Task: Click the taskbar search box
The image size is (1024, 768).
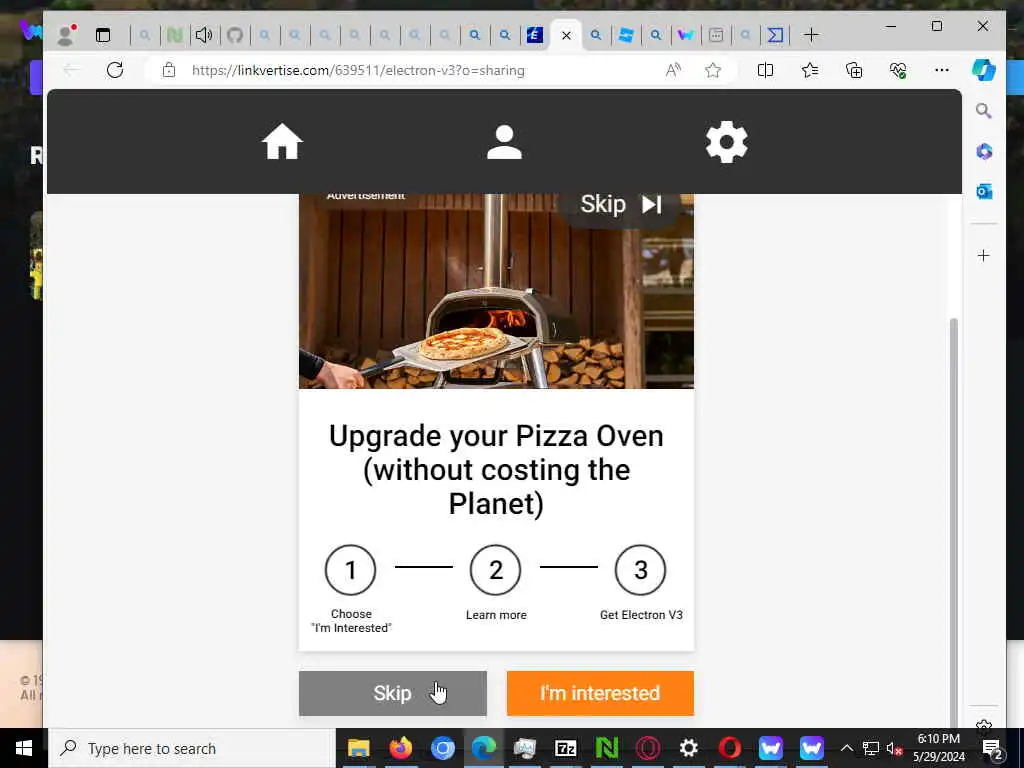Action: [193, 748]
